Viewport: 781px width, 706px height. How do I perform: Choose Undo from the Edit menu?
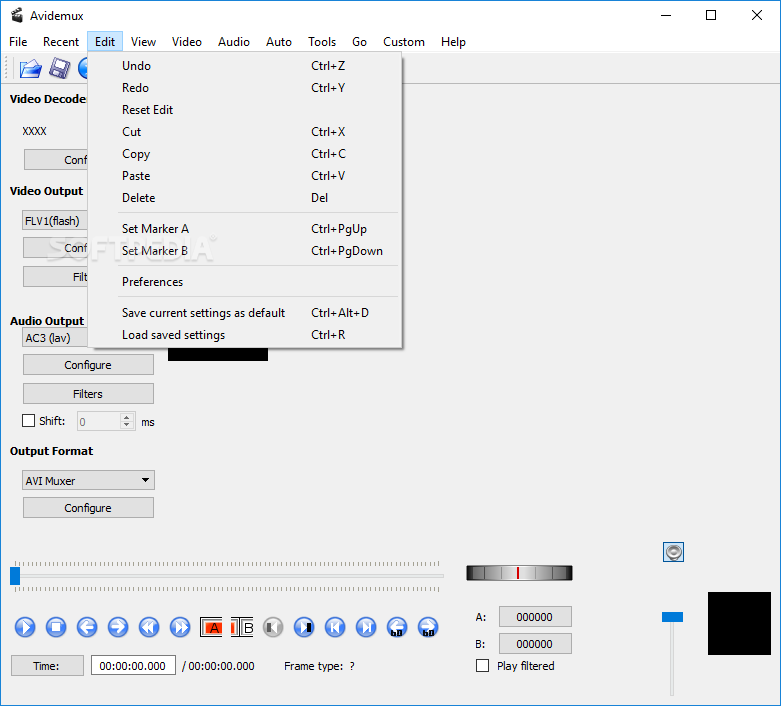tap(245, 66)
